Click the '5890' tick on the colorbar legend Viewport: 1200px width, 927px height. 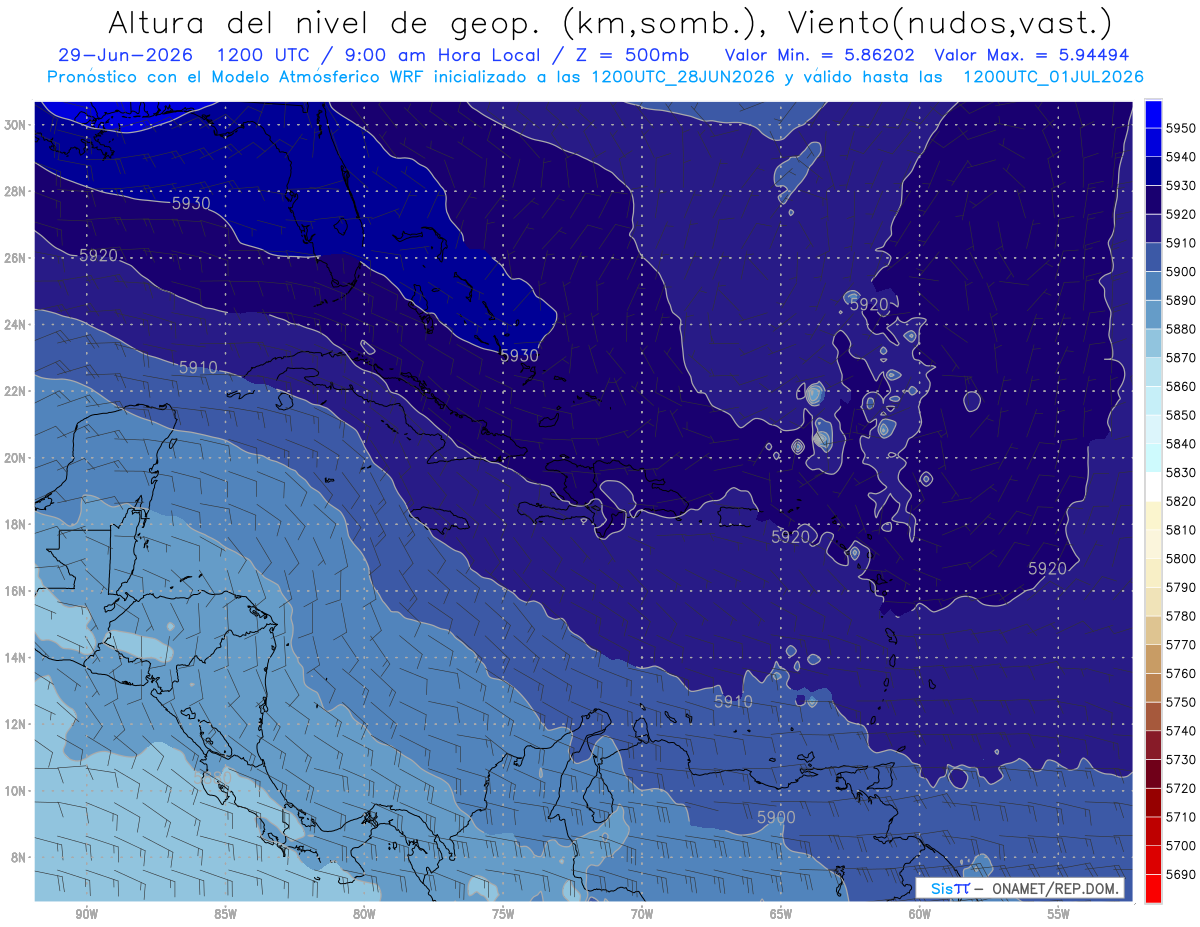click(x=1180, y=300)
